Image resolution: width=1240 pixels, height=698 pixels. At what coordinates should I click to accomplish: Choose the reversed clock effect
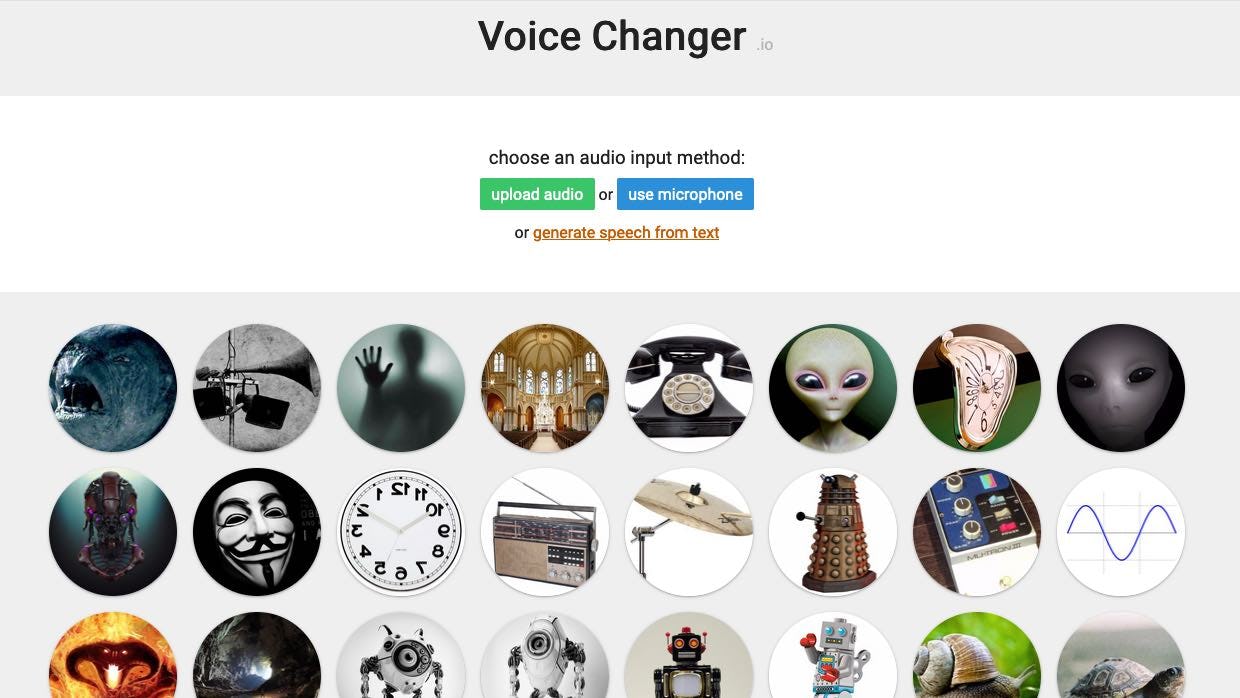[x=401, y=532]
